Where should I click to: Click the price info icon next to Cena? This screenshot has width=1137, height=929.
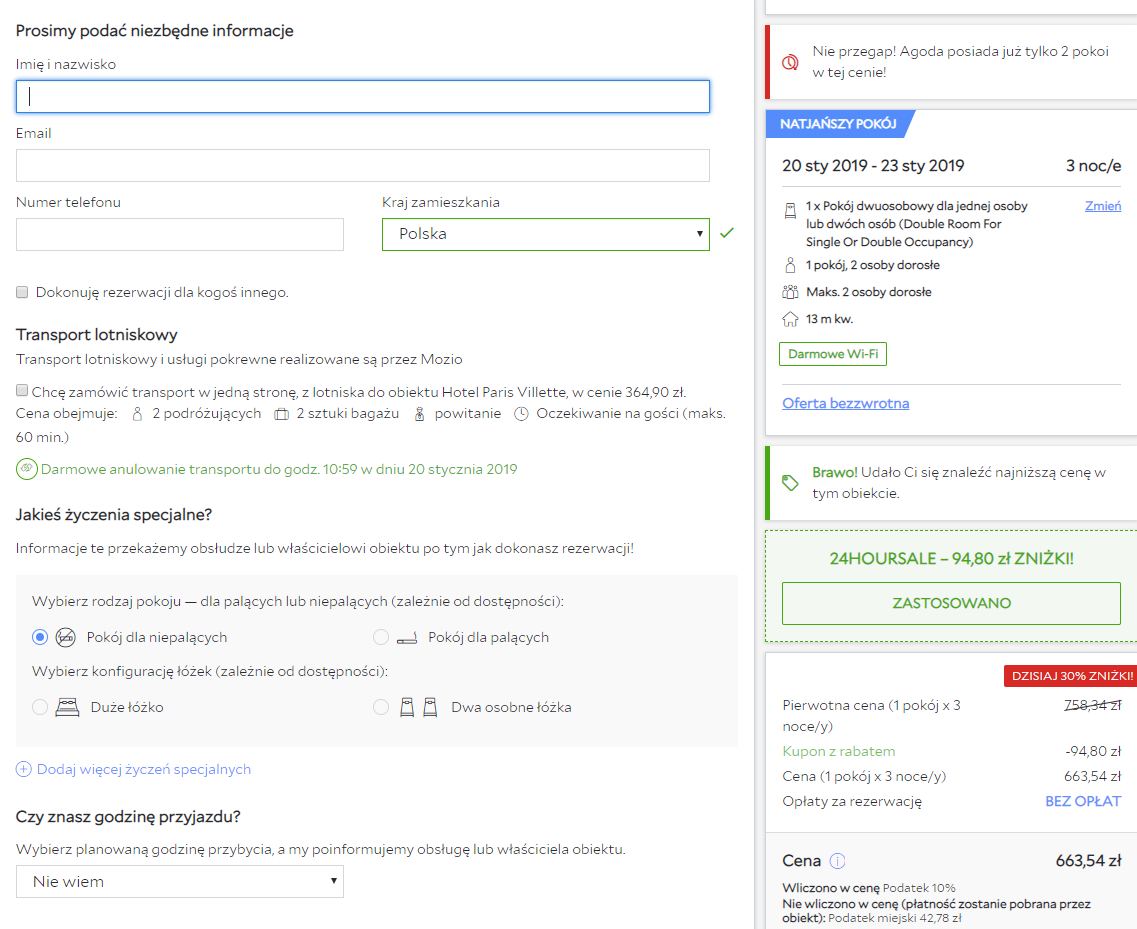click(x=837, y=861)
